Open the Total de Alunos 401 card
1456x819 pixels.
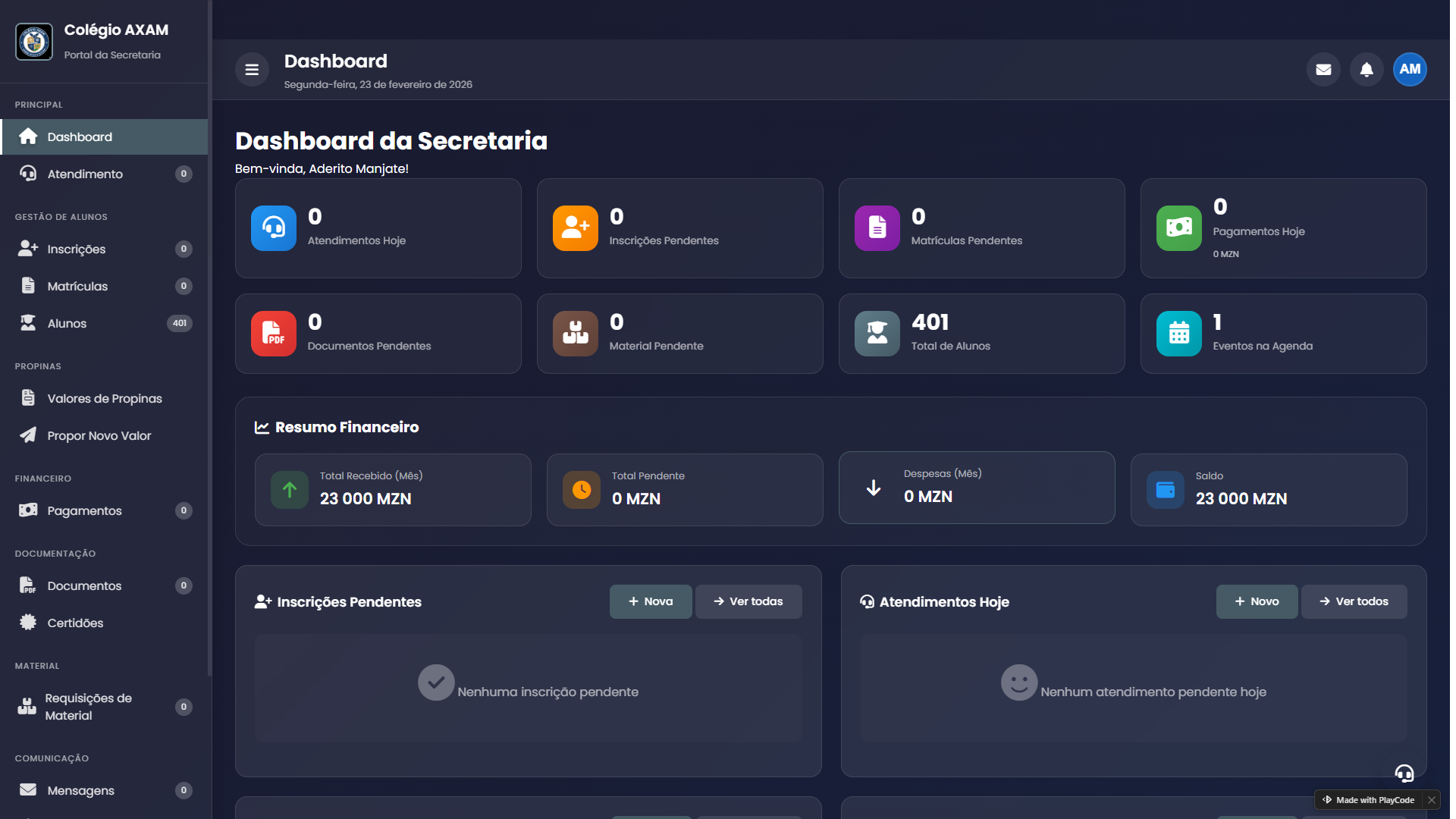tap(981, 334)
